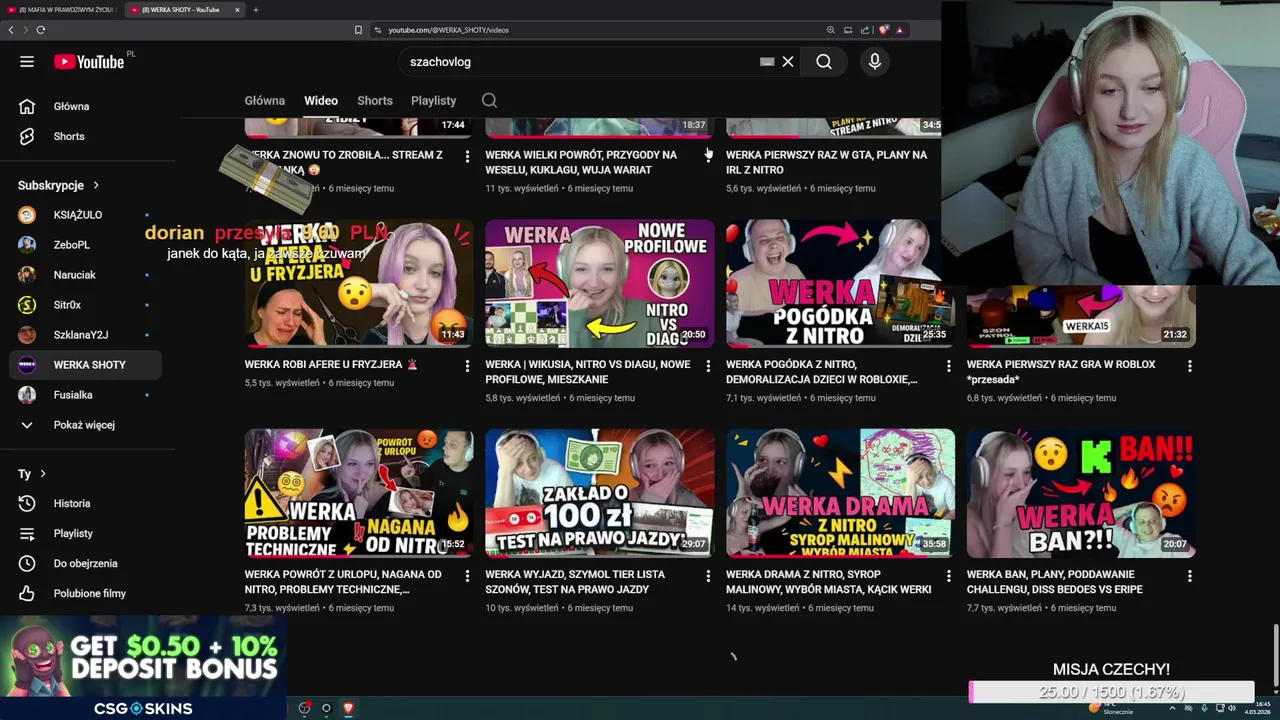Play the ZAKŁAD O 100 zł thumbnail

pyautogui.click(x=600, y=493)
